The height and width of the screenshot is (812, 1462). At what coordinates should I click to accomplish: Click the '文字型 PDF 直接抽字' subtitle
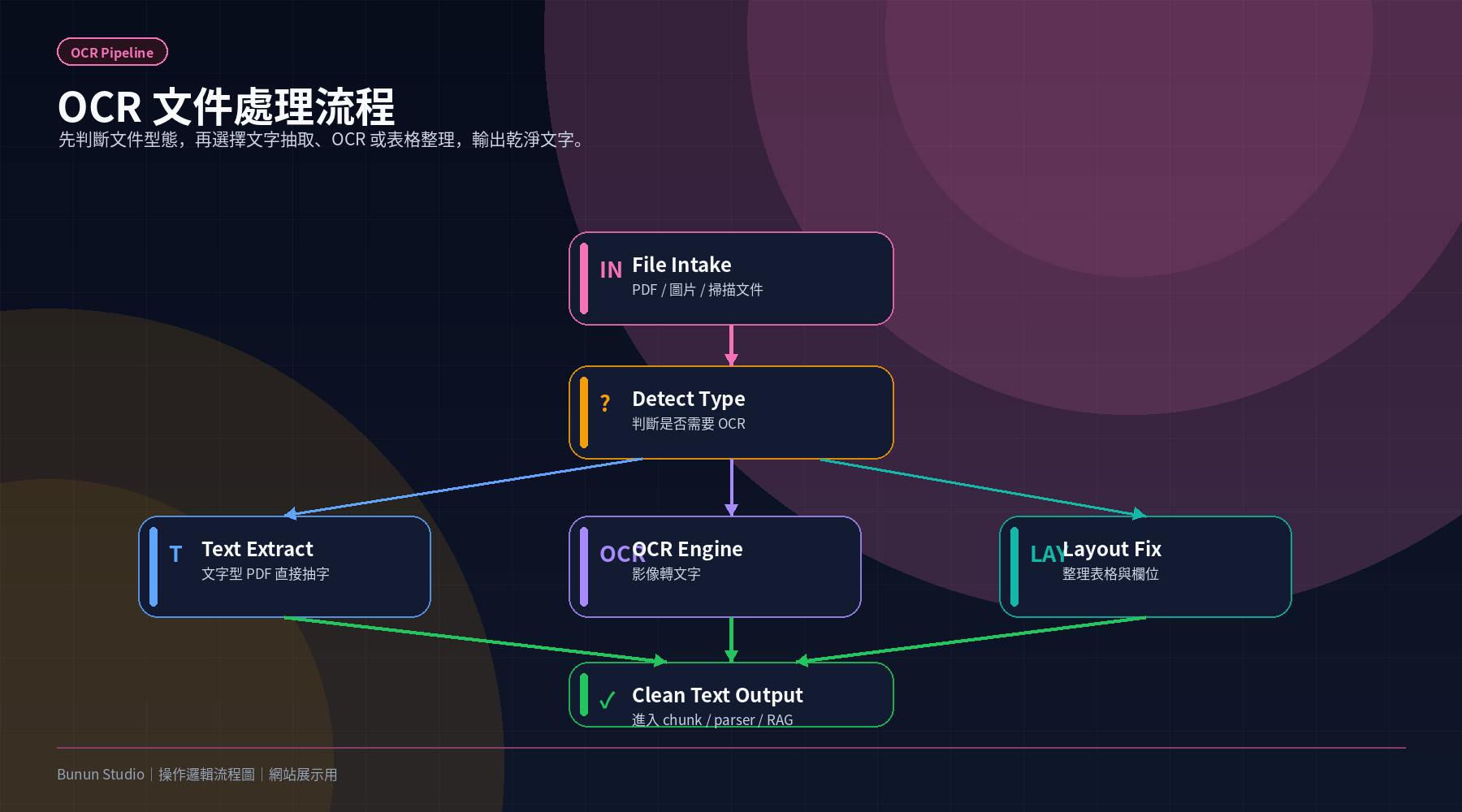click(x=265, y=574)
